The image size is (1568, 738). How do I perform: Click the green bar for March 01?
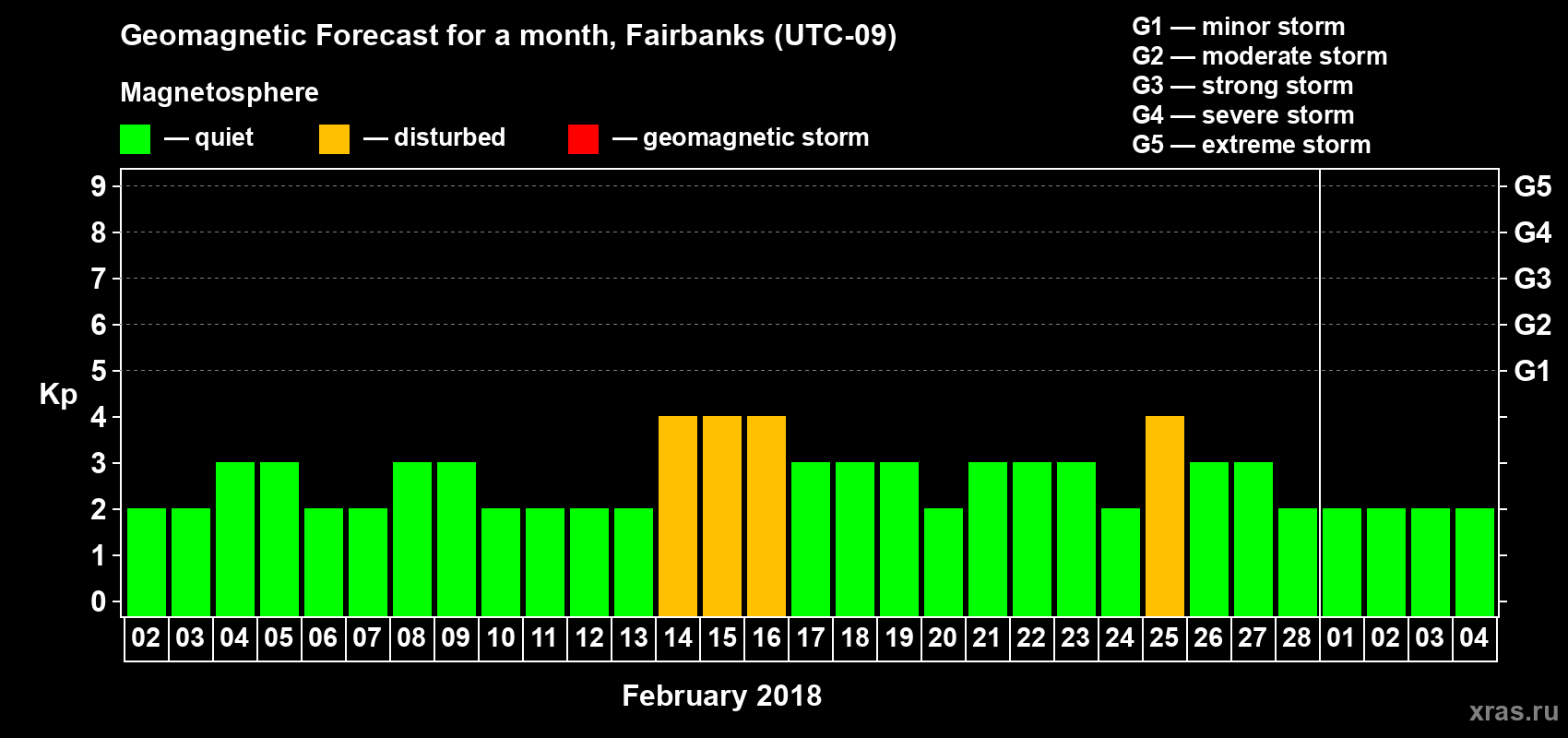(1342, 562)
